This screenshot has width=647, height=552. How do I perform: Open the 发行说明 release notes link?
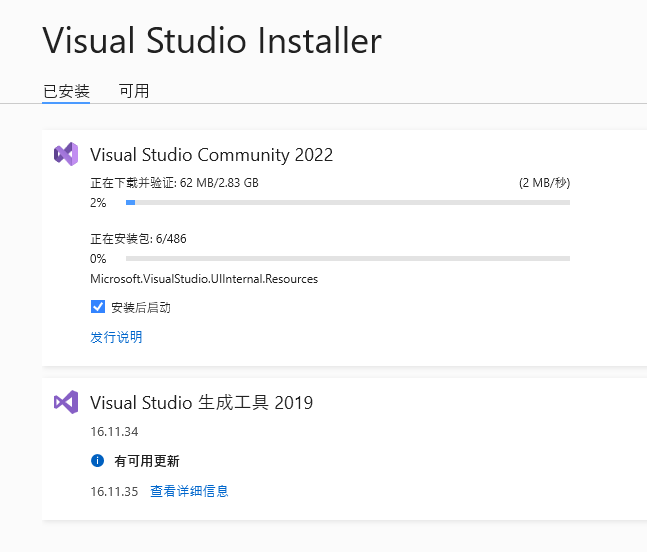(x=116, y=337)
